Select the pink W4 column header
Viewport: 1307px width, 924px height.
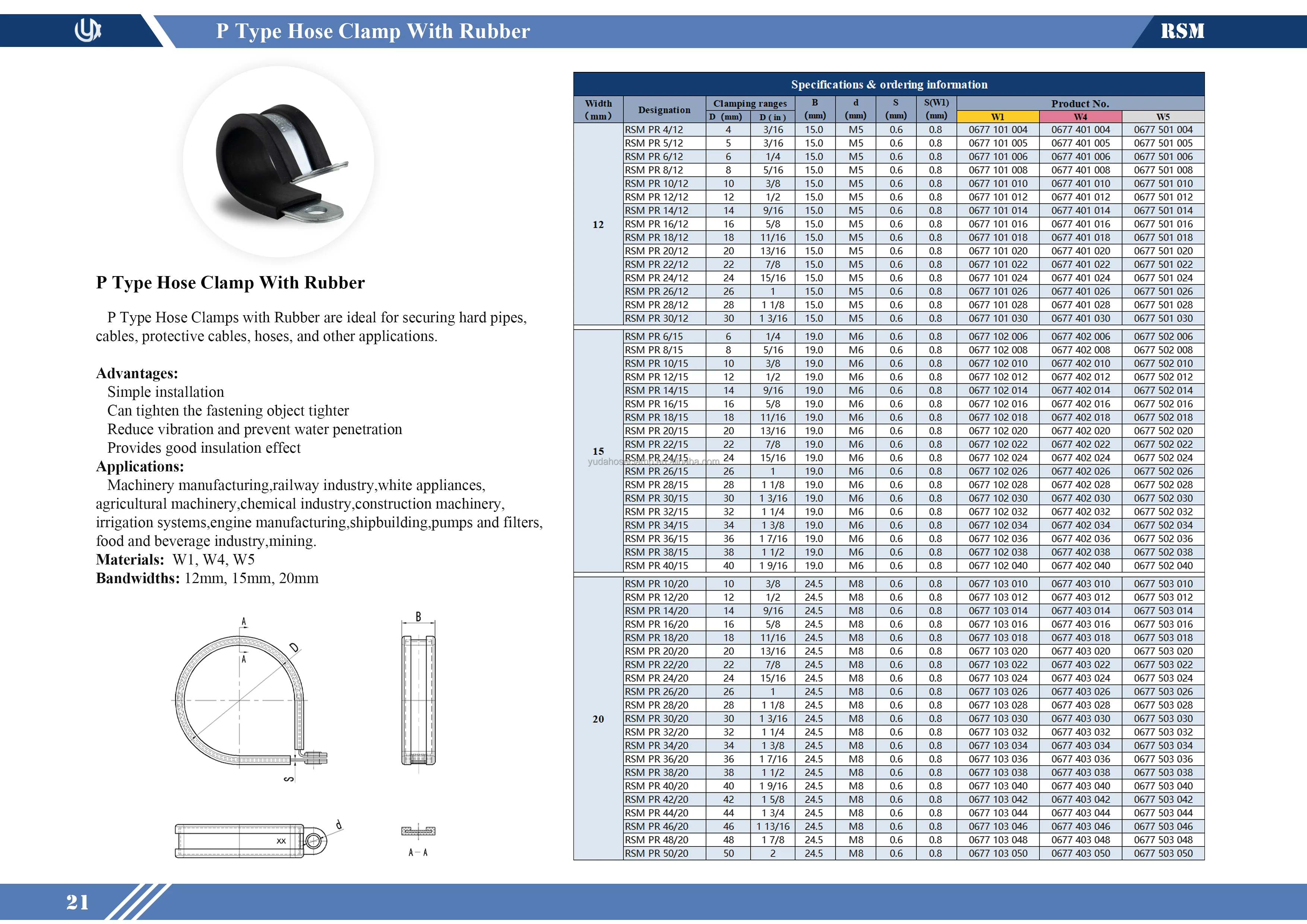(x=1080, y=117)
